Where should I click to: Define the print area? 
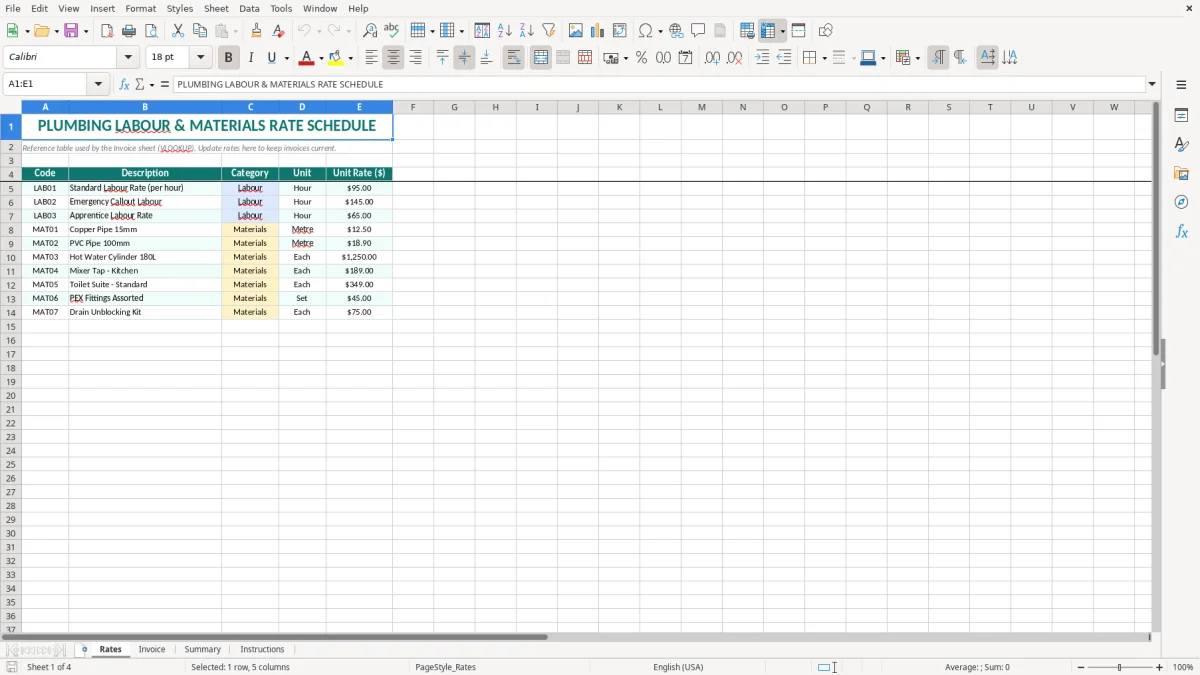coord(747,31)
